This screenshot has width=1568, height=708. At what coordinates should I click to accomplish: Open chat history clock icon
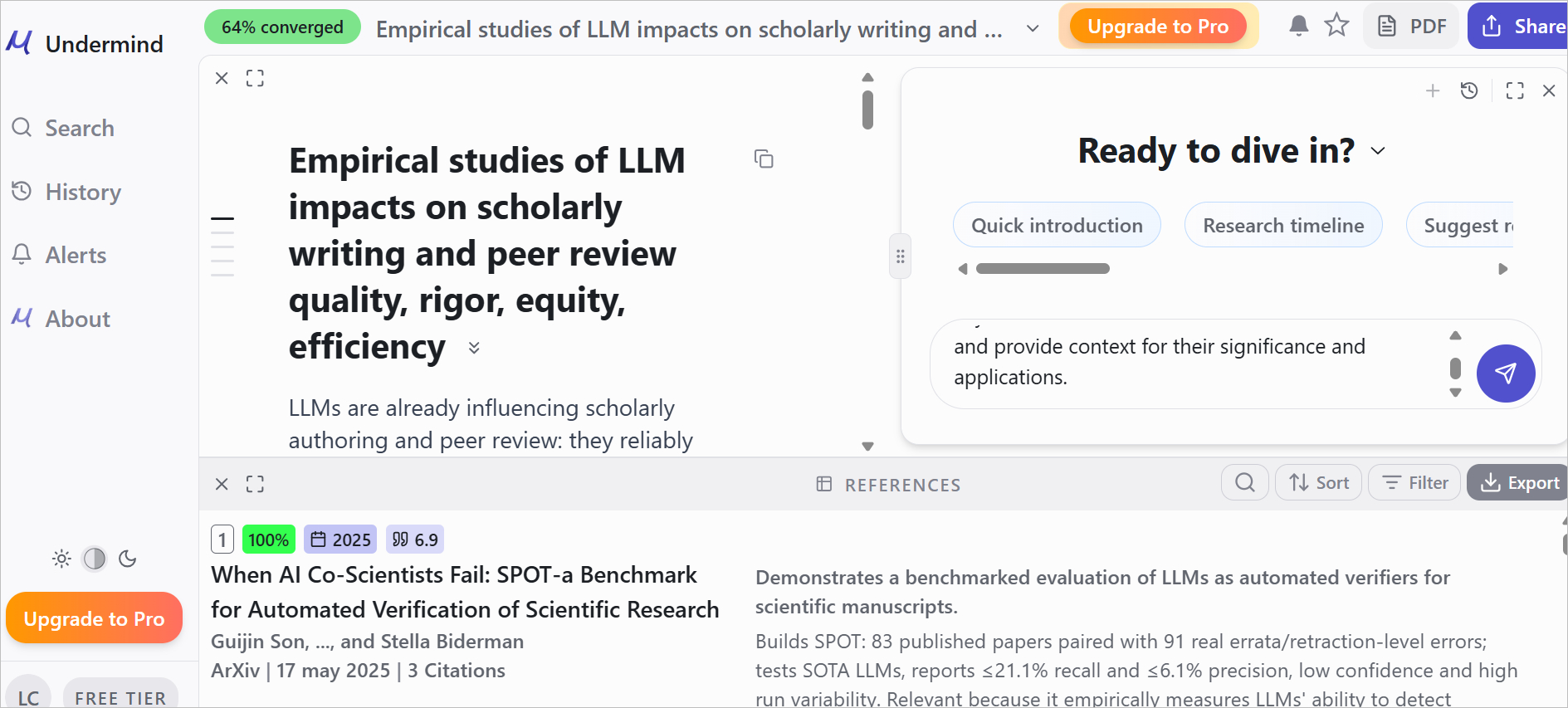click(1469, 90)
